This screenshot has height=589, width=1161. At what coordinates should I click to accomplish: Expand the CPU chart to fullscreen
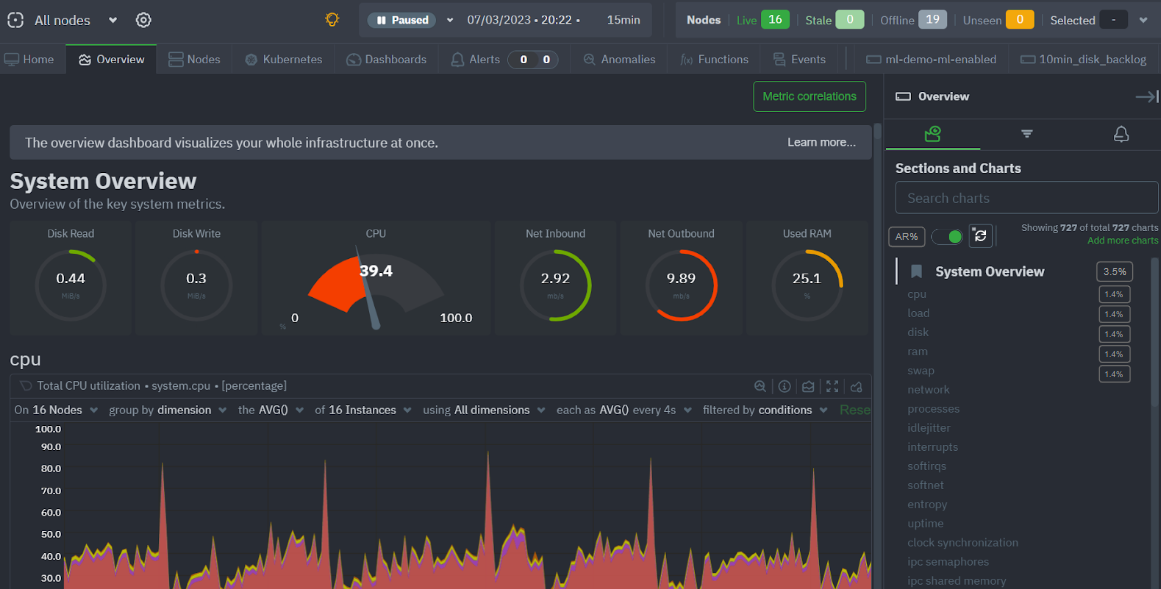(x=832, y=386)
